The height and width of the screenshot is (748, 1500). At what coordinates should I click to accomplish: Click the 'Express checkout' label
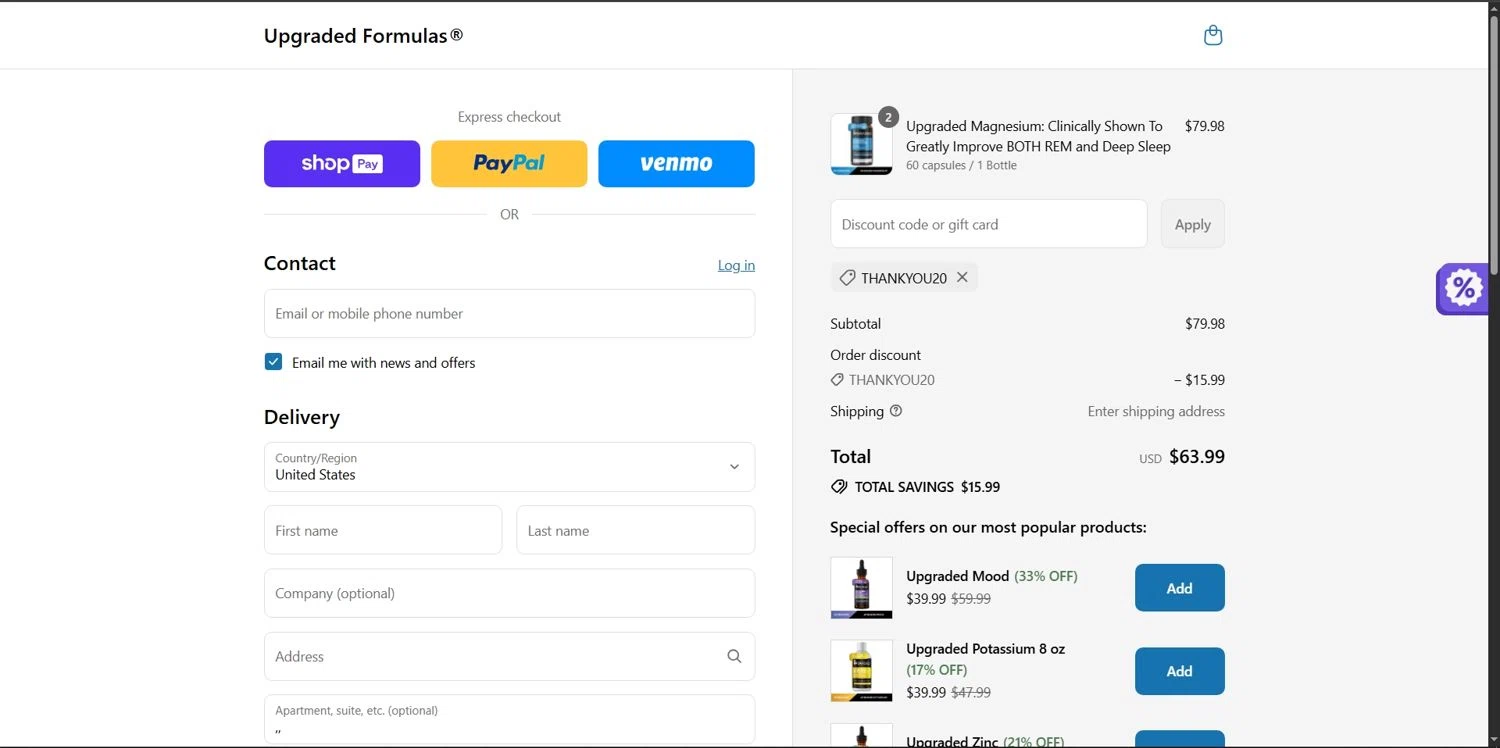(x=509, y=117)
